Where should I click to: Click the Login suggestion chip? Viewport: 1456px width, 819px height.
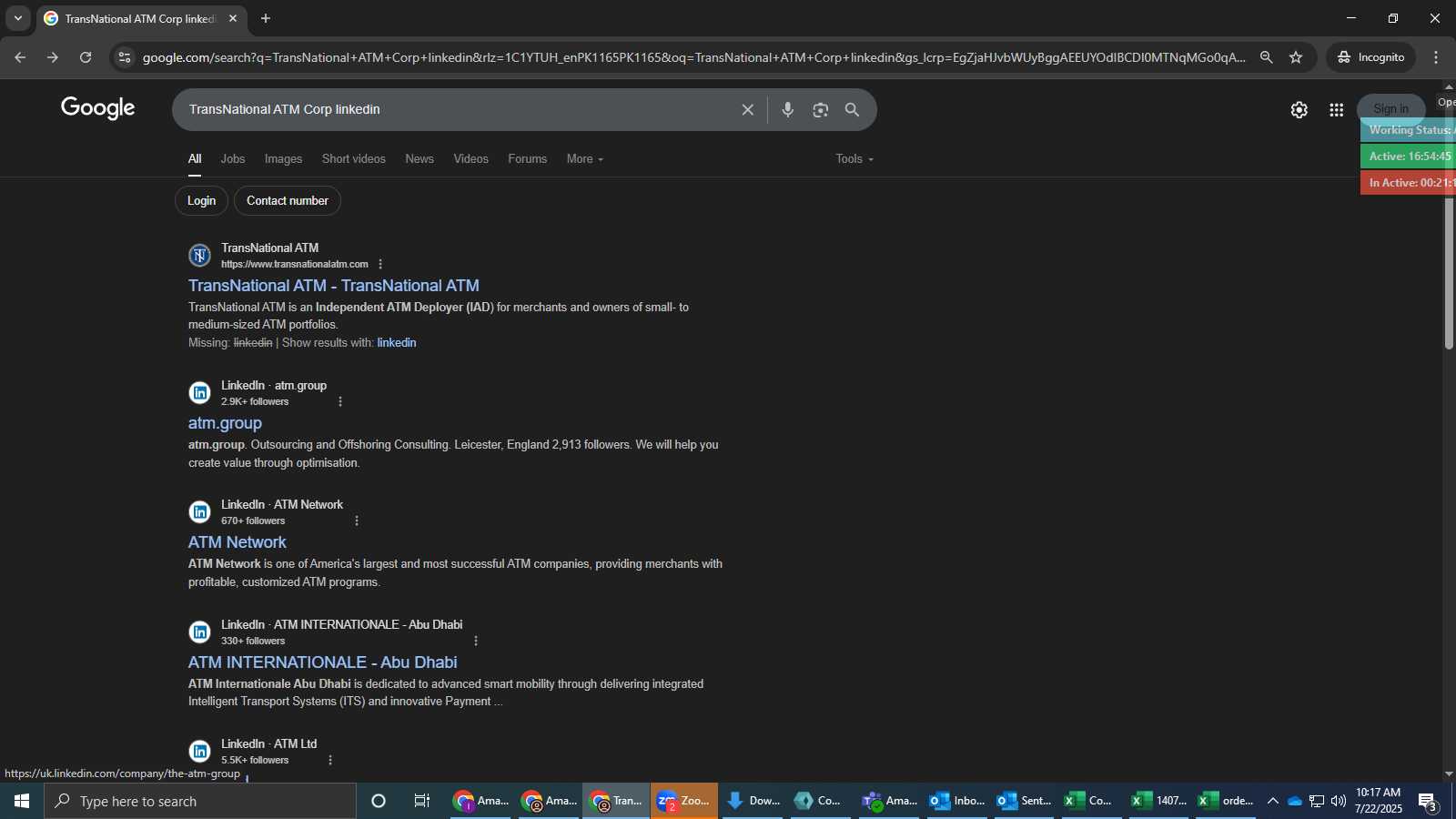[201, 200]
